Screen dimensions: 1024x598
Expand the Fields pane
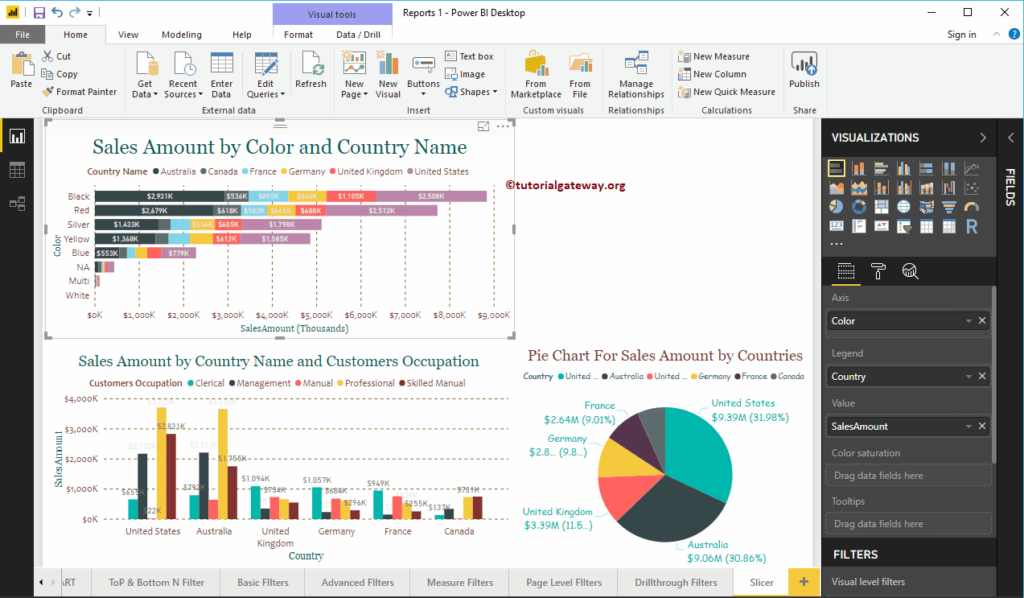point(1010,138)
